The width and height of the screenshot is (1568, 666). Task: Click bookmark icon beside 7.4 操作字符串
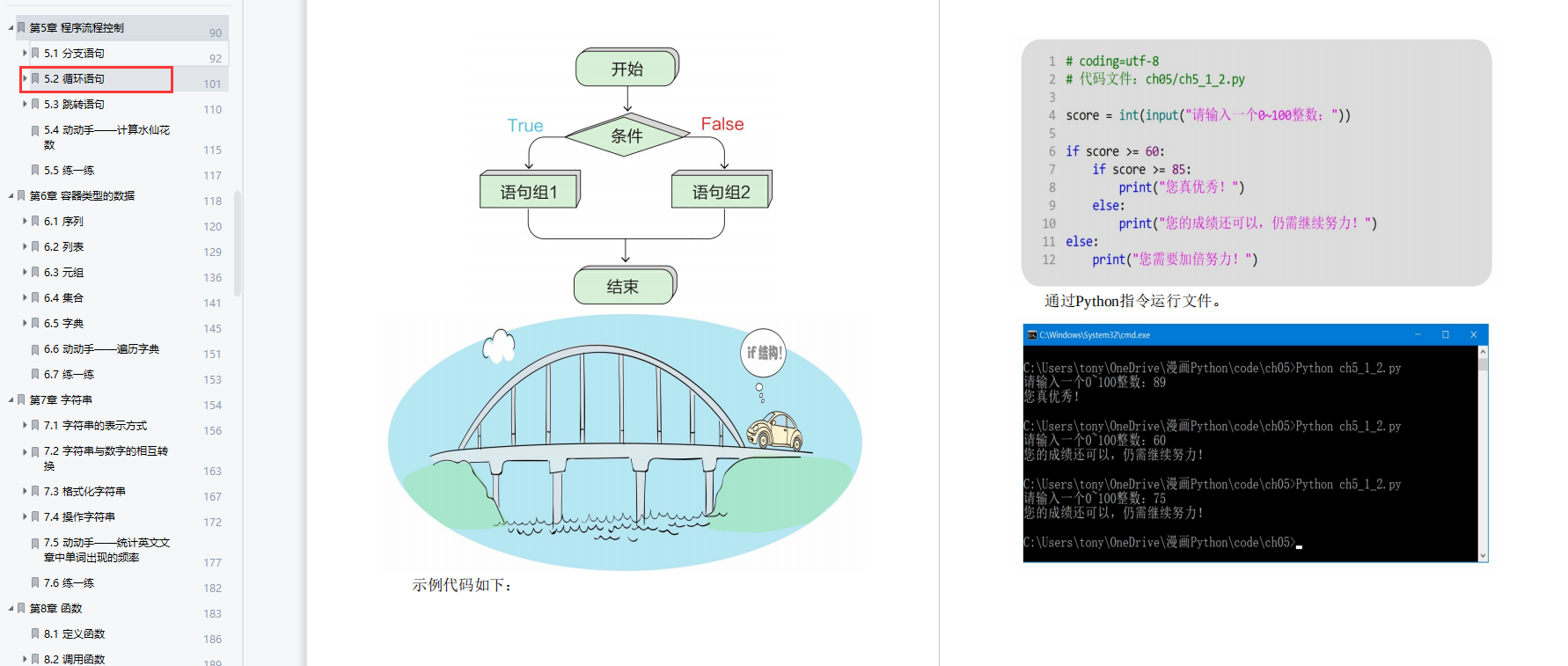pyautogui.click(x=35, y=516)
